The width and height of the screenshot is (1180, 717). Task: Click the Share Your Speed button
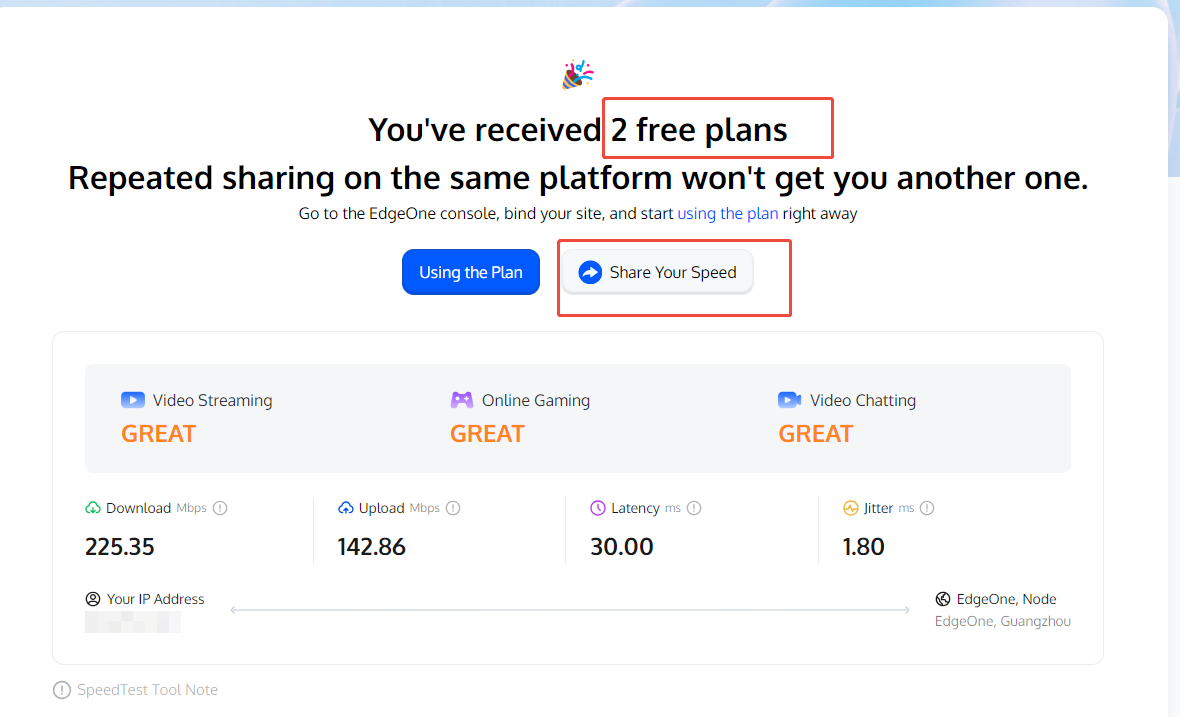tap(657, 272)
